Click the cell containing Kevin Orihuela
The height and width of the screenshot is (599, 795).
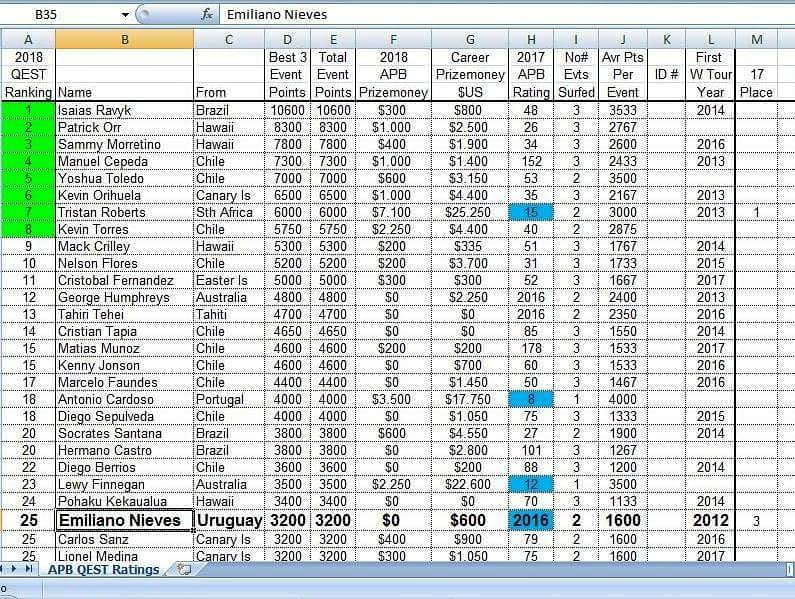[x=124, y=195]
